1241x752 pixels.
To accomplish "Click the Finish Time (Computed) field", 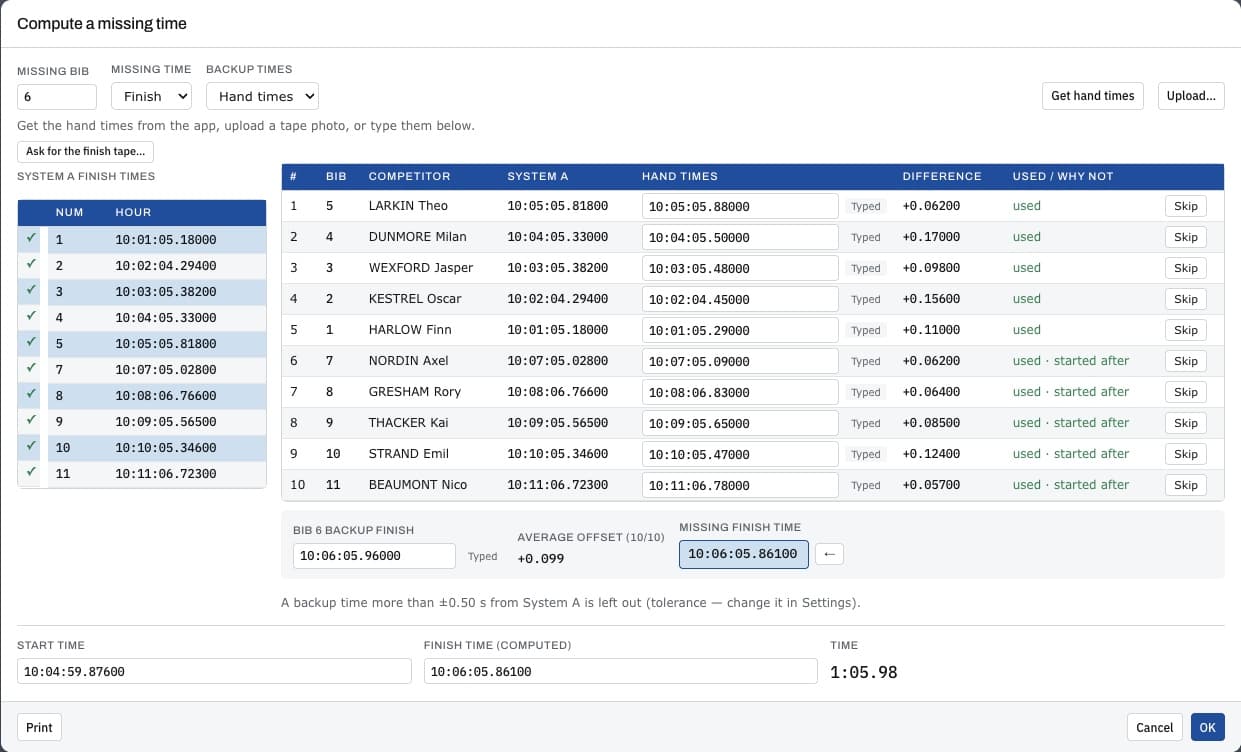I will click(621, 671).
